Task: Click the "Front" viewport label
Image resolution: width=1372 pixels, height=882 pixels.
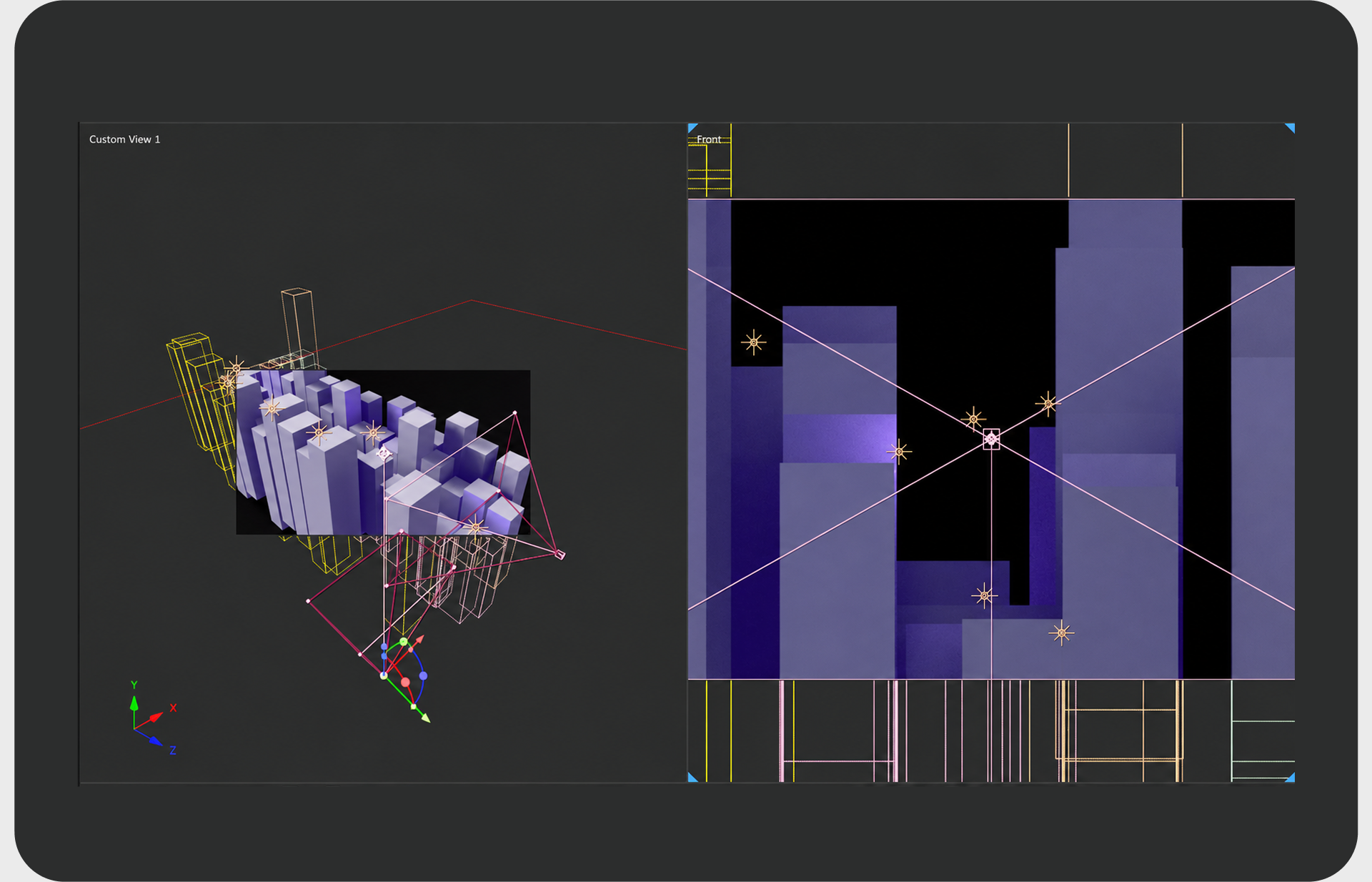Action: click(709, 139)
